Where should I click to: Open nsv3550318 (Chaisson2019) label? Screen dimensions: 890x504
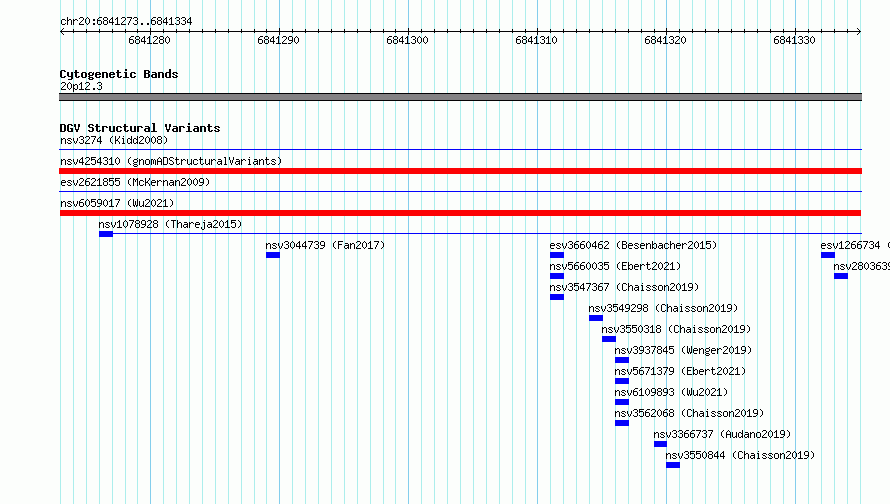(676, 329)
